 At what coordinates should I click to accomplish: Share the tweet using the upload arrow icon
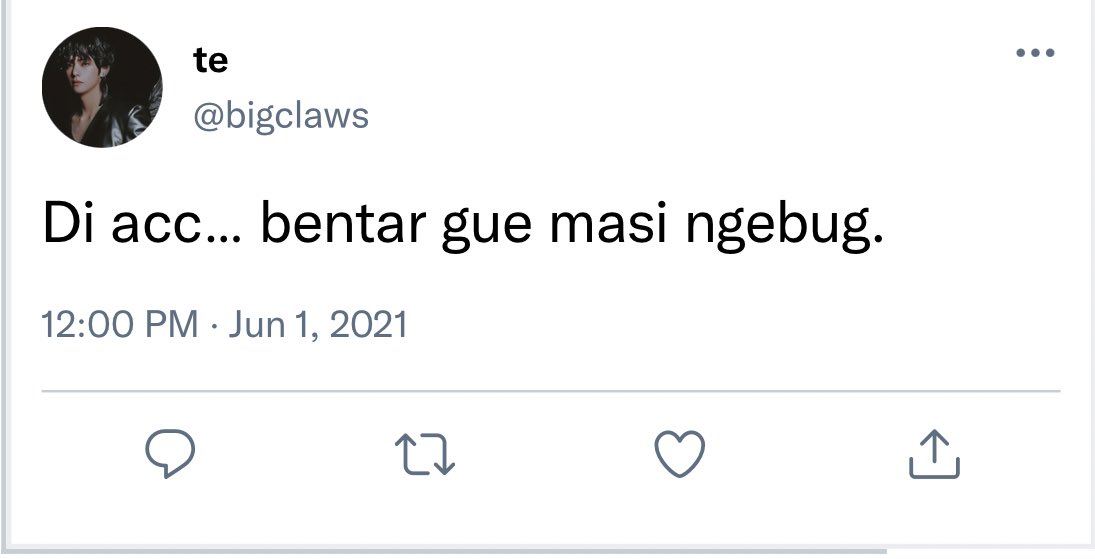[x=934, y=454]
